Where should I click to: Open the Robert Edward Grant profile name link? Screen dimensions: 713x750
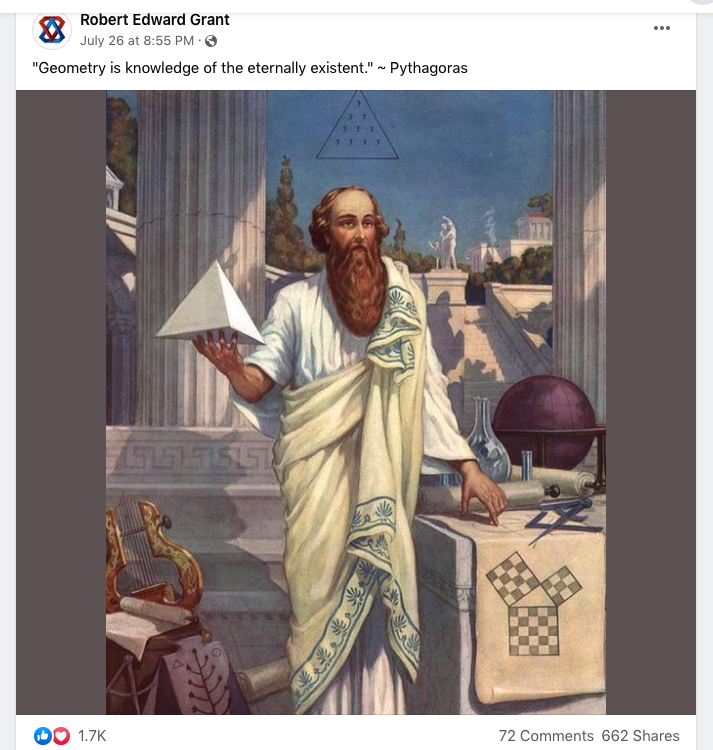(x=154, y=20)
